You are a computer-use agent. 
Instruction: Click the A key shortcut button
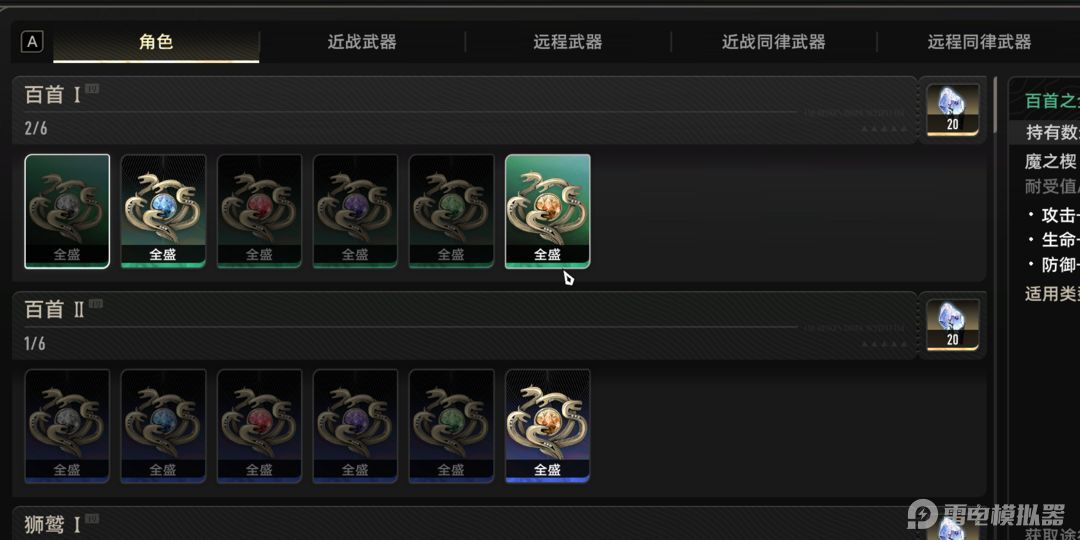32,42
